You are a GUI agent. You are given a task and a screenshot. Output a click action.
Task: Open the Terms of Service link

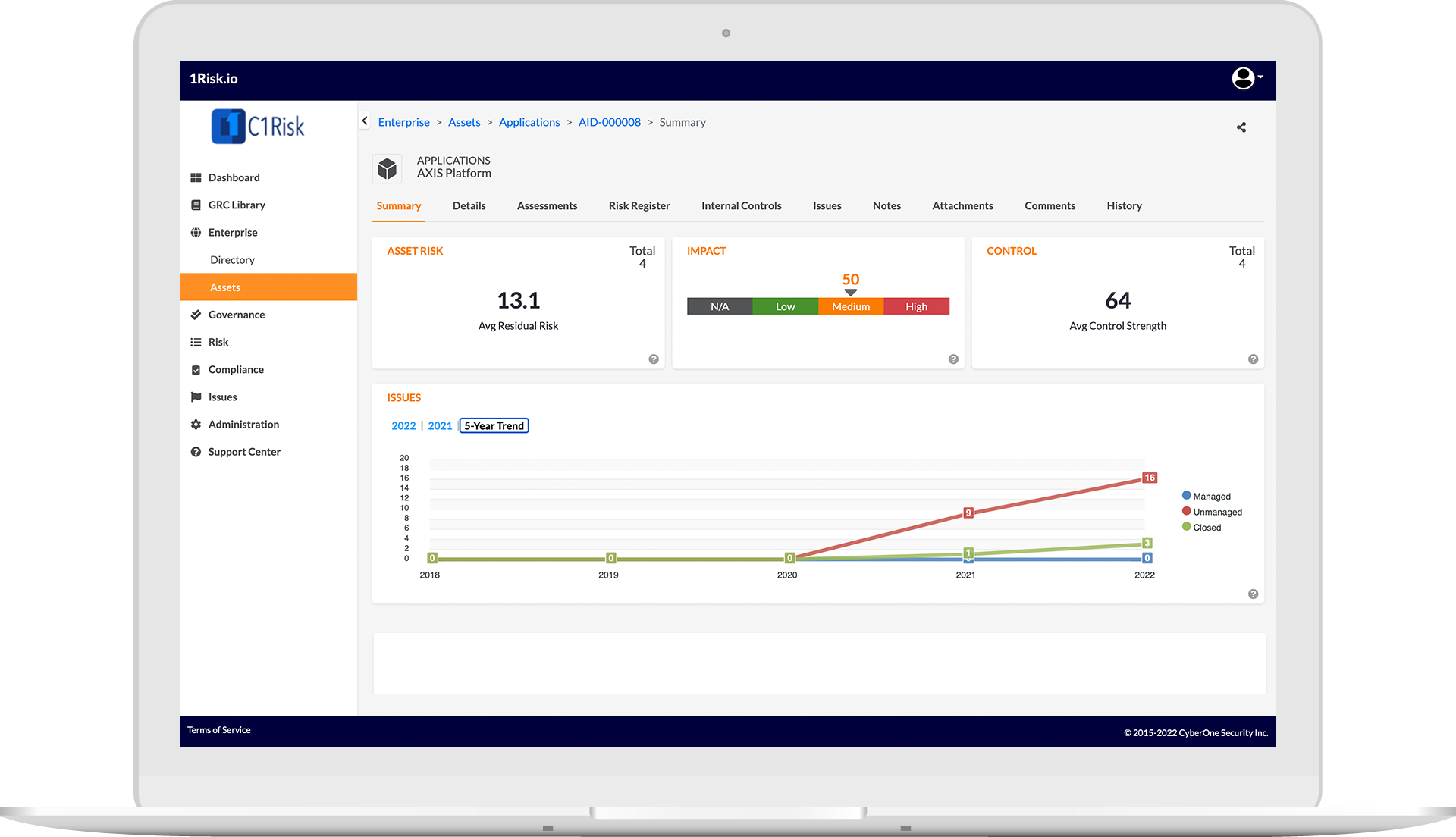click(x=218, y=730)
